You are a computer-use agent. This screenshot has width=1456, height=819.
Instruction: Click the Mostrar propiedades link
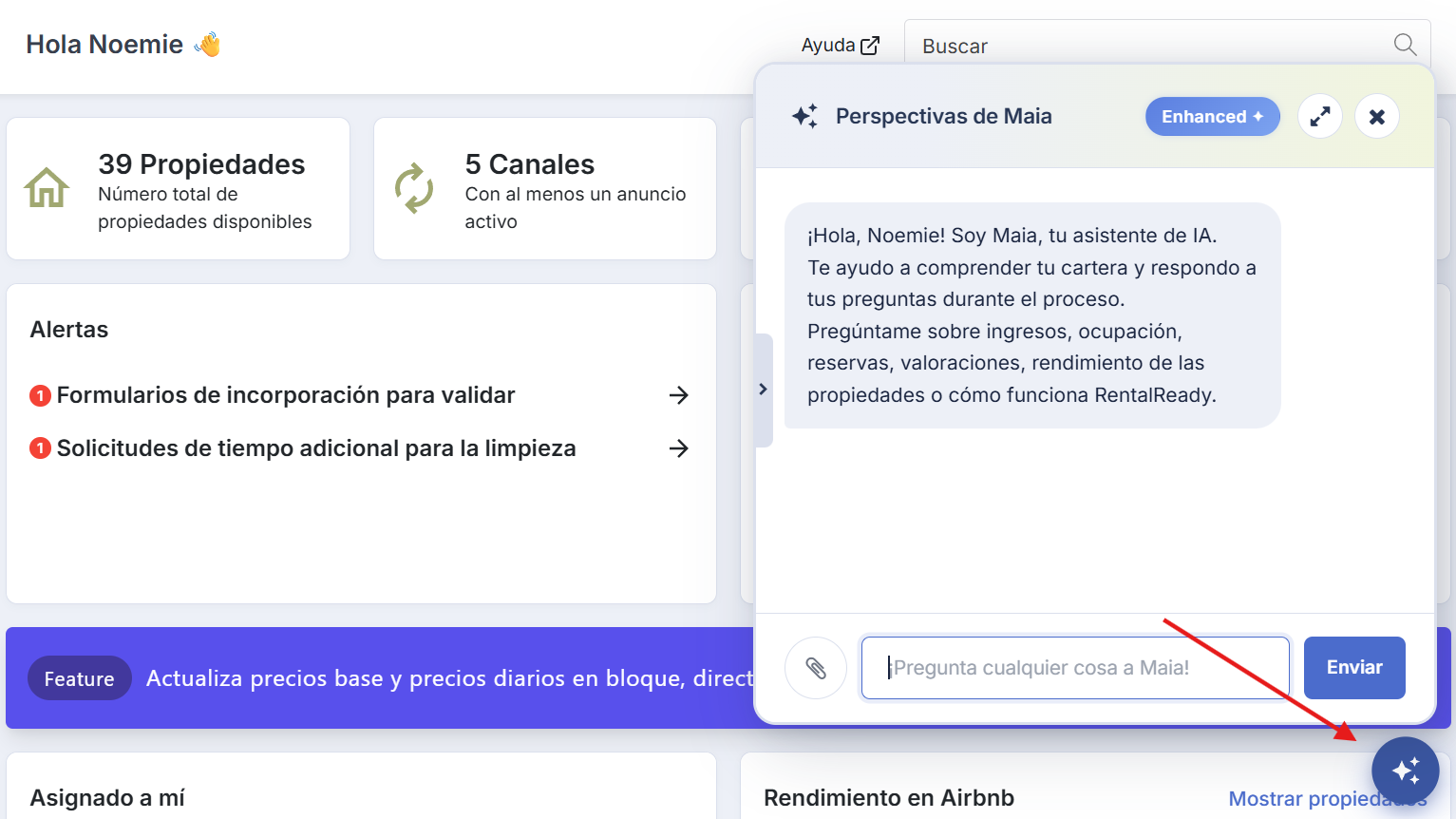[x=1327, y=798]
